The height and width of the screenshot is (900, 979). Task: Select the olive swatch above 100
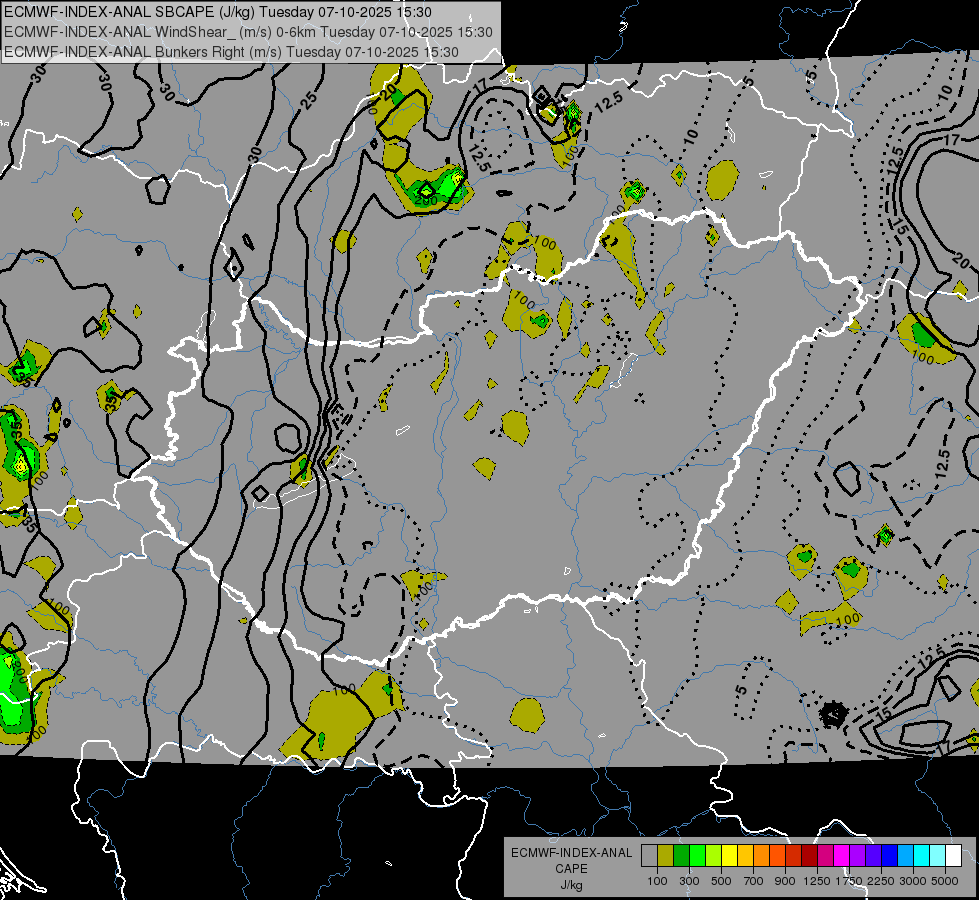click(x=666, y=856)
